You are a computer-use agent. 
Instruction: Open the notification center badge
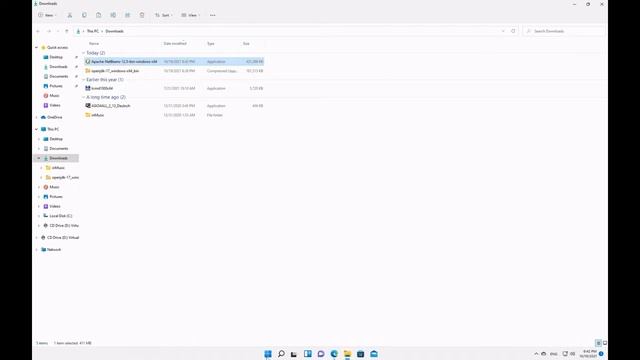(601, 354)
